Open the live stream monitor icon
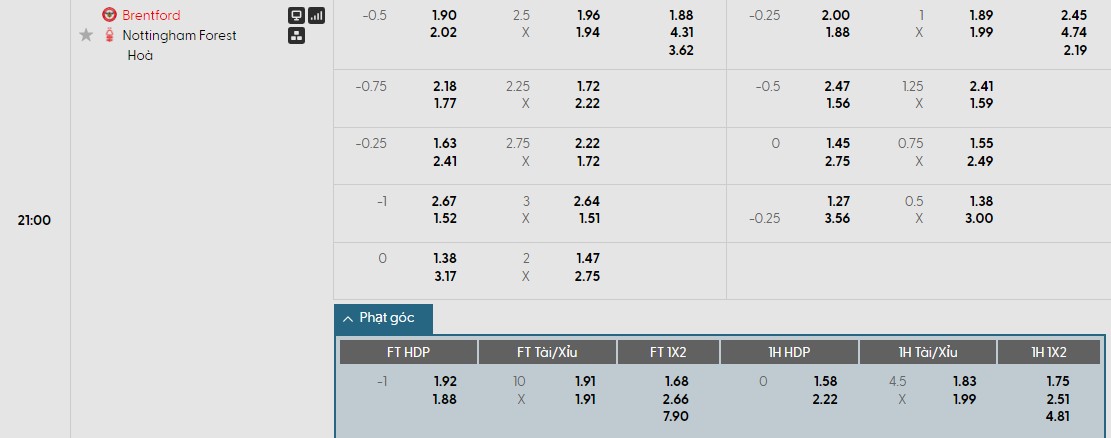Screen dimensions: 1111x438 pos(296,15)
